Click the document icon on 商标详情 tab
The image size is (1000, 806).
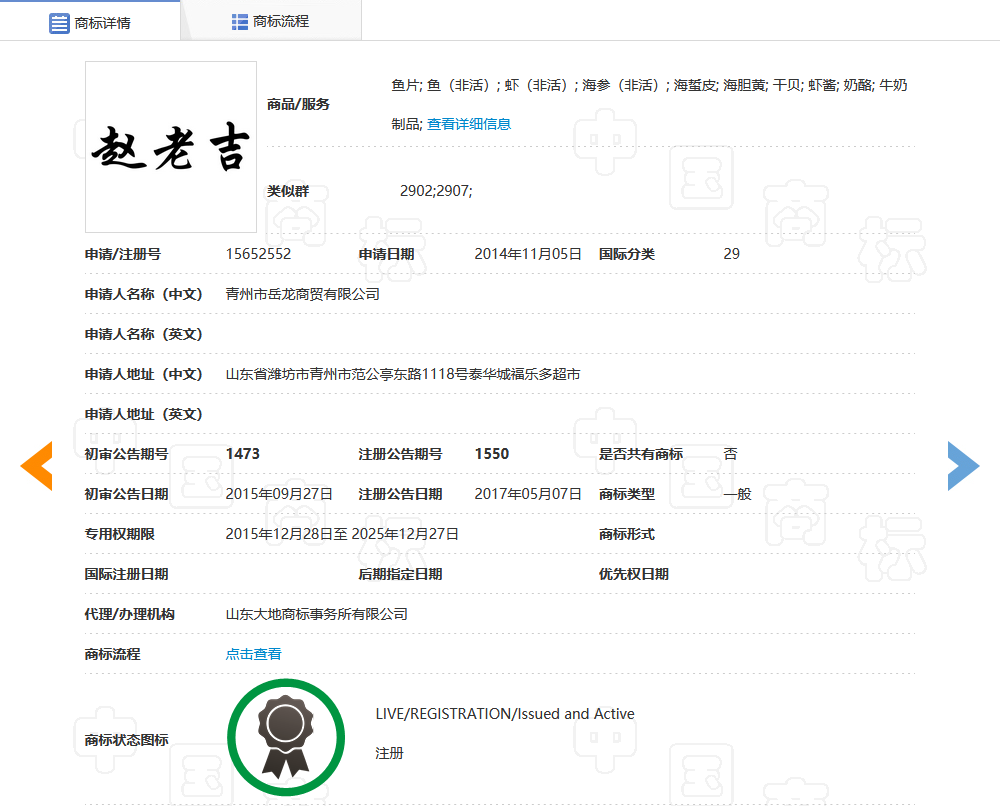(58, 20)
